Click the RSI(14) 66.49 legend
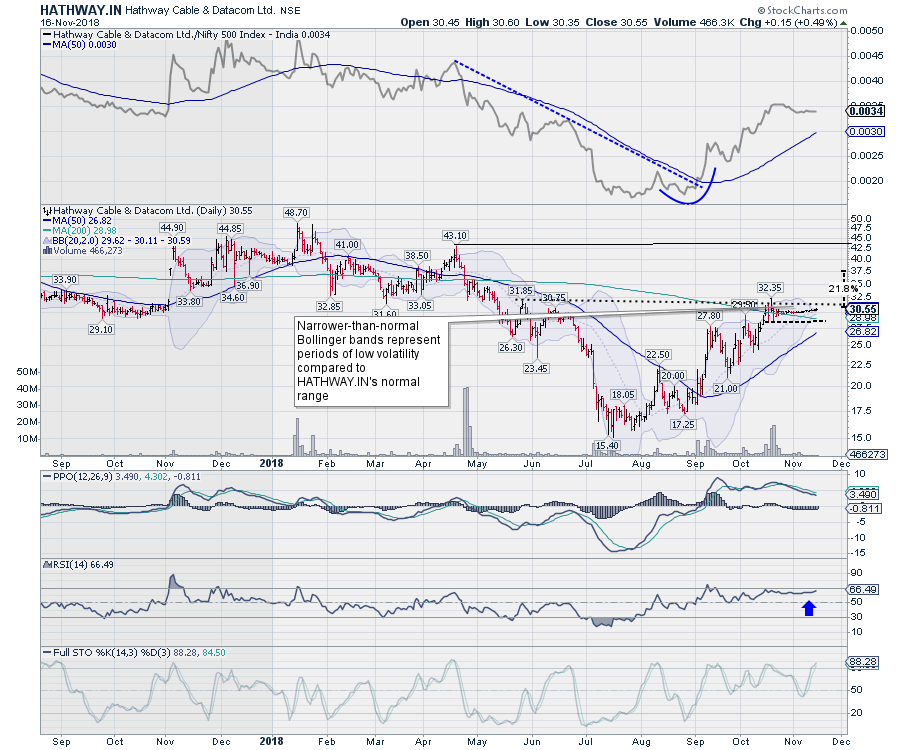This screenshot has width=900, height=750. point(79,565)
